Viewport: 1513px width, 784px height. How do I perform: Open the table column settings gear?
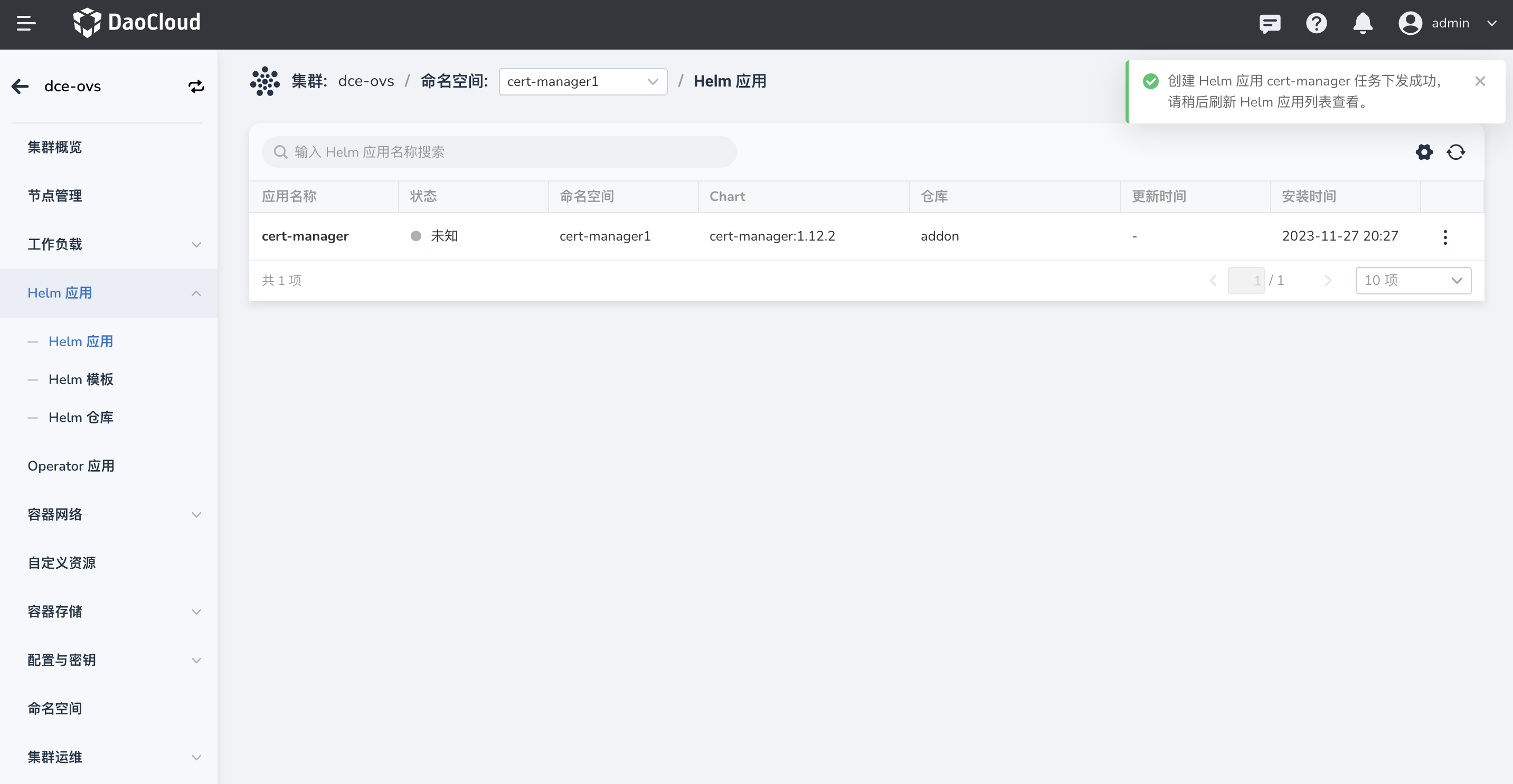(1424, 152)
